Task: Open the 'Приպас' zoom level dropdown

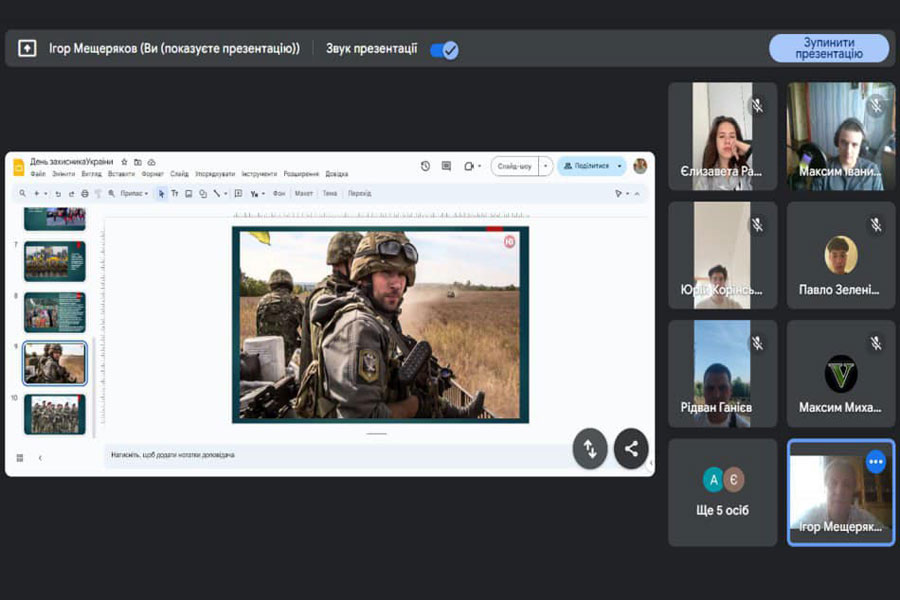Action: point(134,193)
